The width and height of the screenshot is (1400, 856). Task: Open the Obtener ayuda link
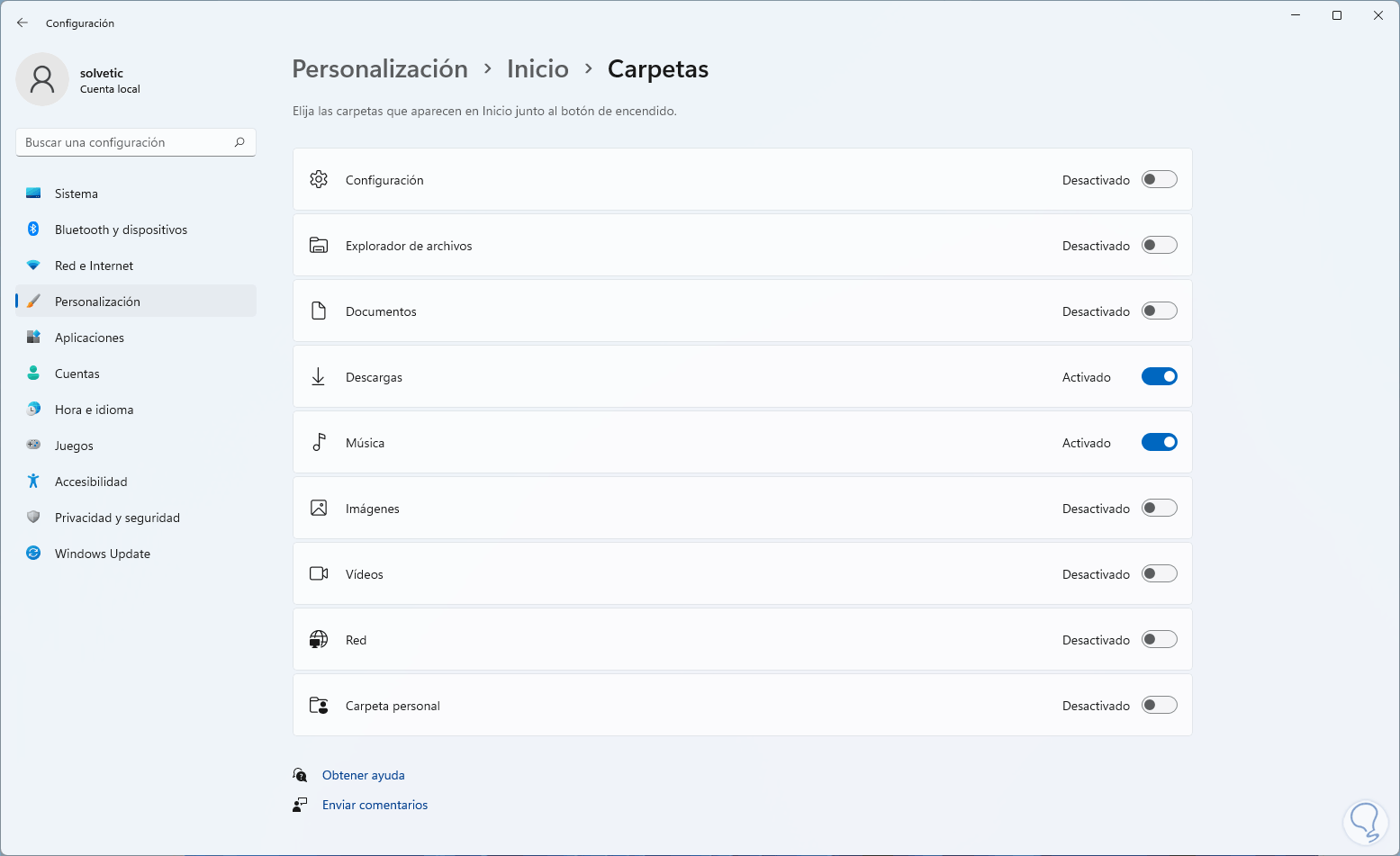pyautogui.click(x=364, y=775)
